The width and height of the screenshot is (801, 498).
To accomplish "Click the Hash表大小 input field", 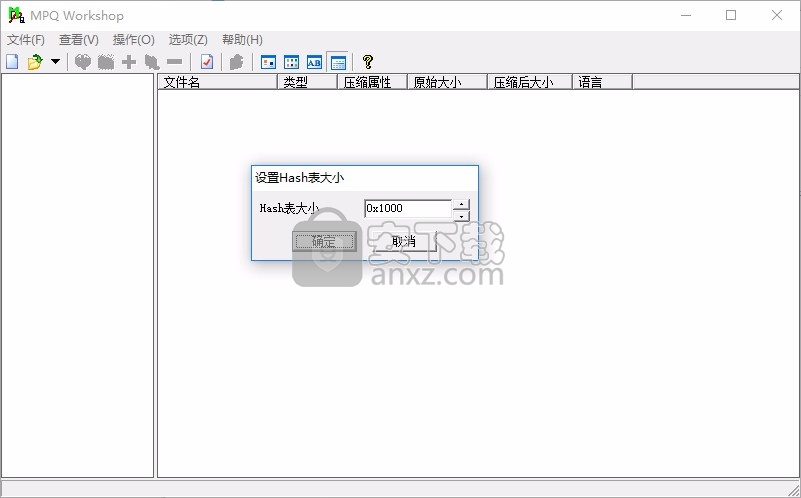I will (x=408, y=208).
